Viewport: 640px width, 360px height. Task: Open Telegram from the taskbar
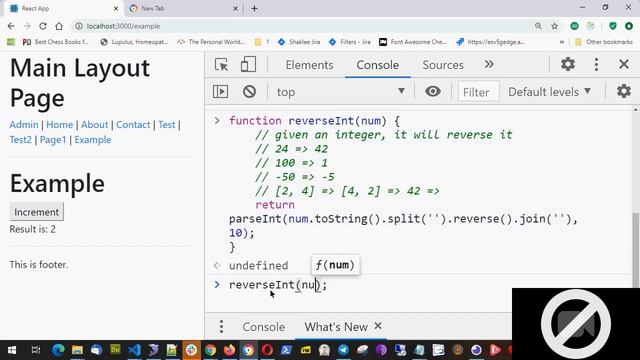pos(343,350)
